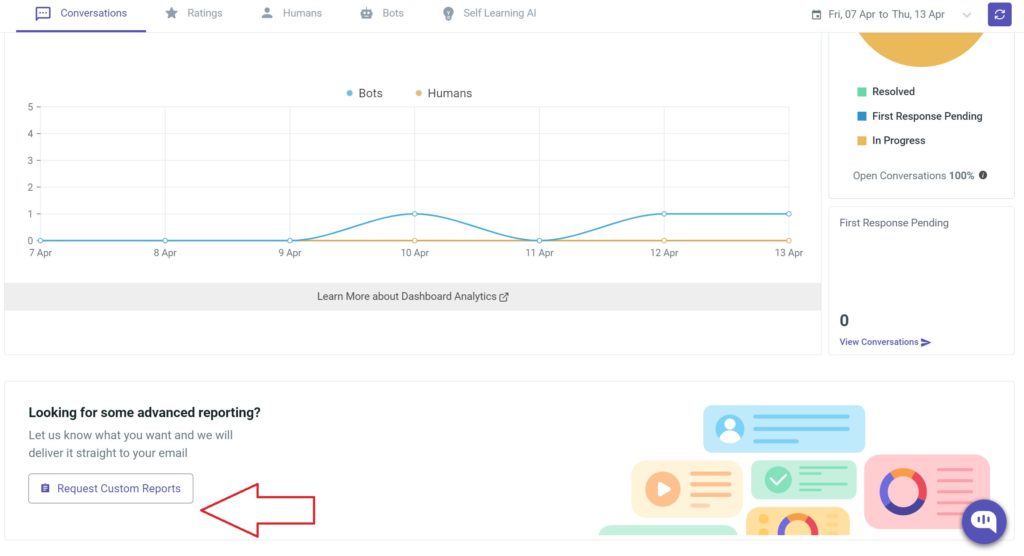Screen dimensions: 1024x556
Task: Toggle the Humans series in chart legend
Action: (x=443, y=93)
